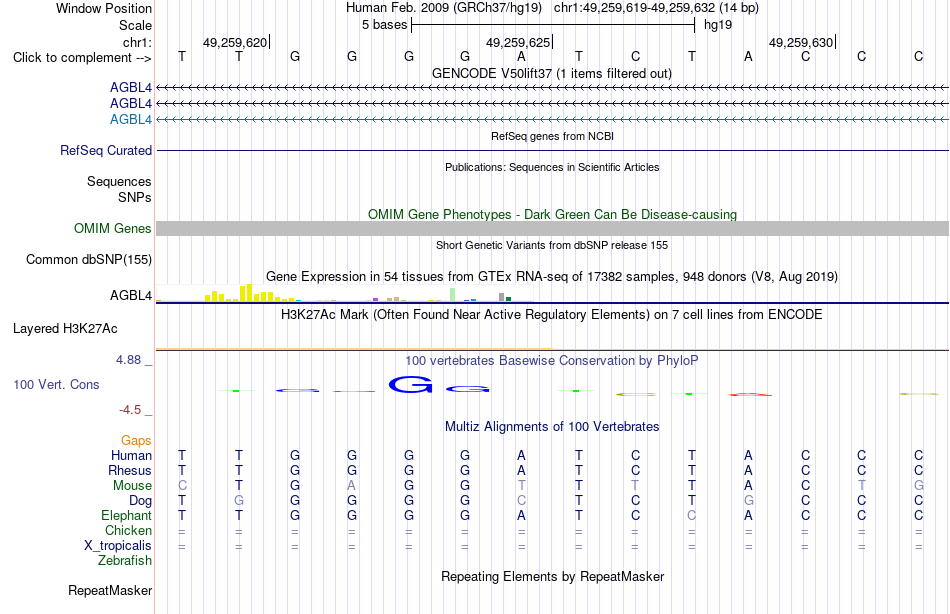Click the orange Gaps label

tap(136, 441)
